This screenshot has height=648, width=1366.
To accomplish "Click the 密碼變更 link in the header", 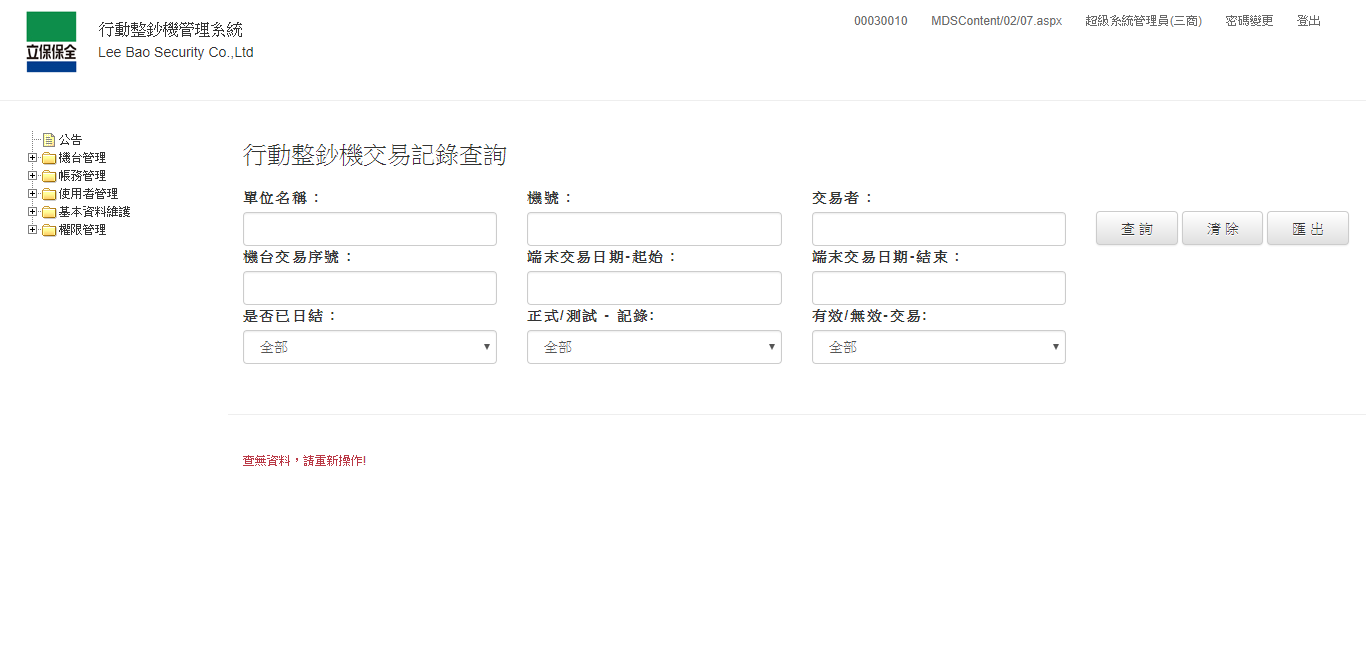I will 1249,21.
